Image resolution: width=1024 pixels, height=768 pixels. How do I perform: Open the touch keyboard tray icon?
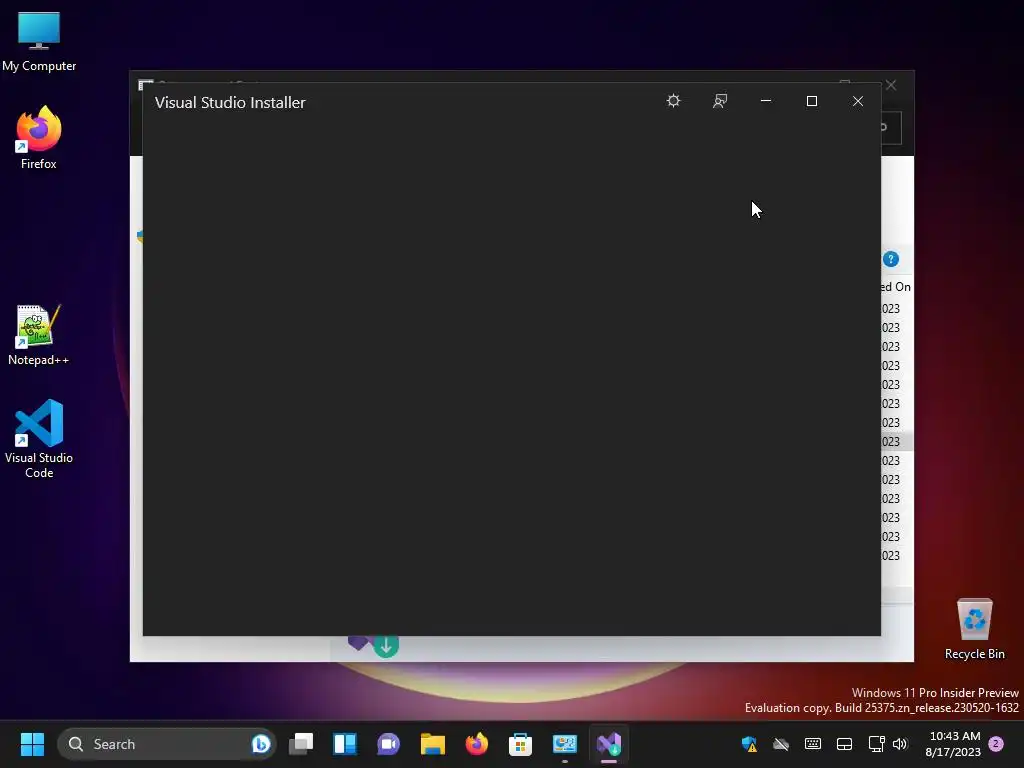tap(812, 744)
